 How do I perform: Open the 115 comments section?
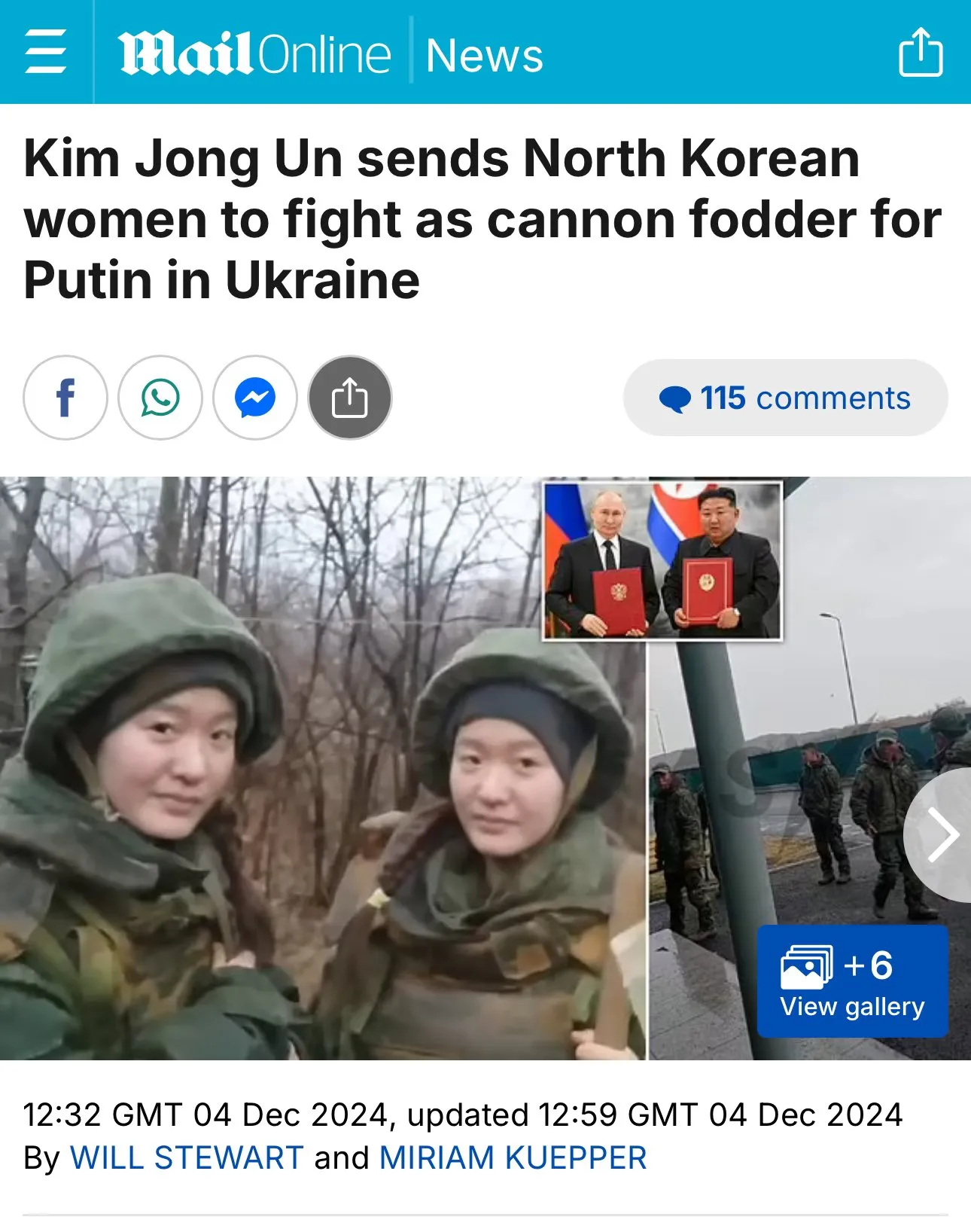pos(785,398)
